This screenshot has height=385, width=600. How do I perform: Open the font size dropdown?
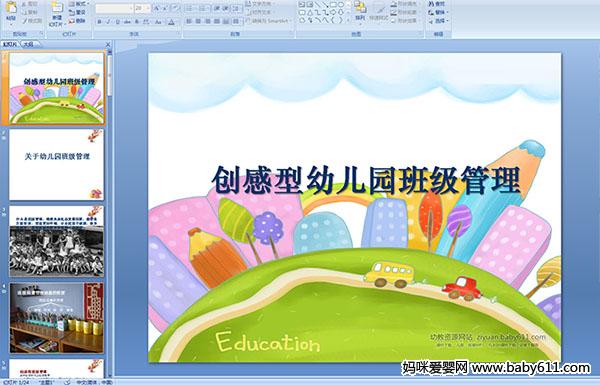(148, 8)
